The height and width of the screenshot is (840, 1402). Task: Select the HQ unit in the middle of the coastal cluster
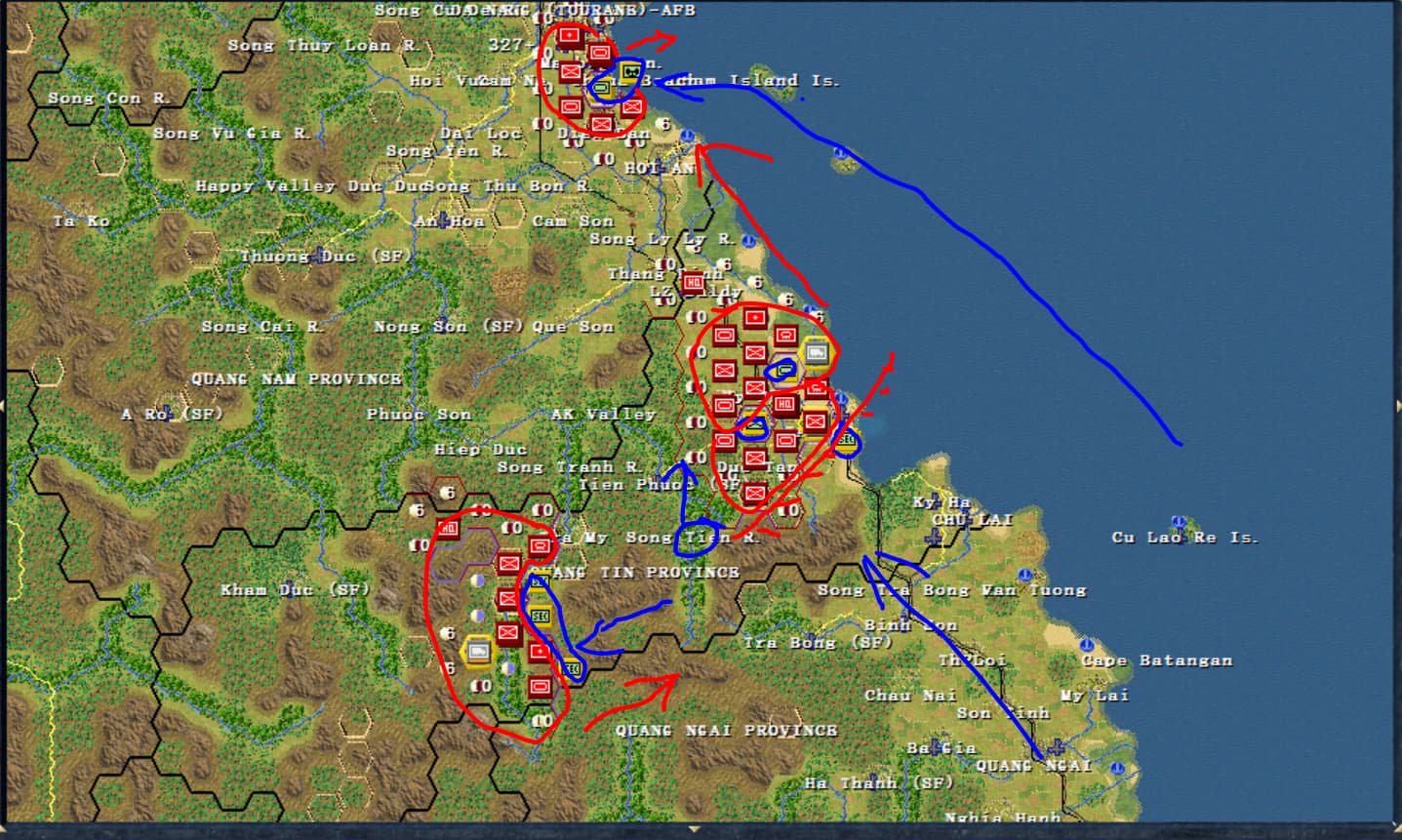(x=784, y=404)
